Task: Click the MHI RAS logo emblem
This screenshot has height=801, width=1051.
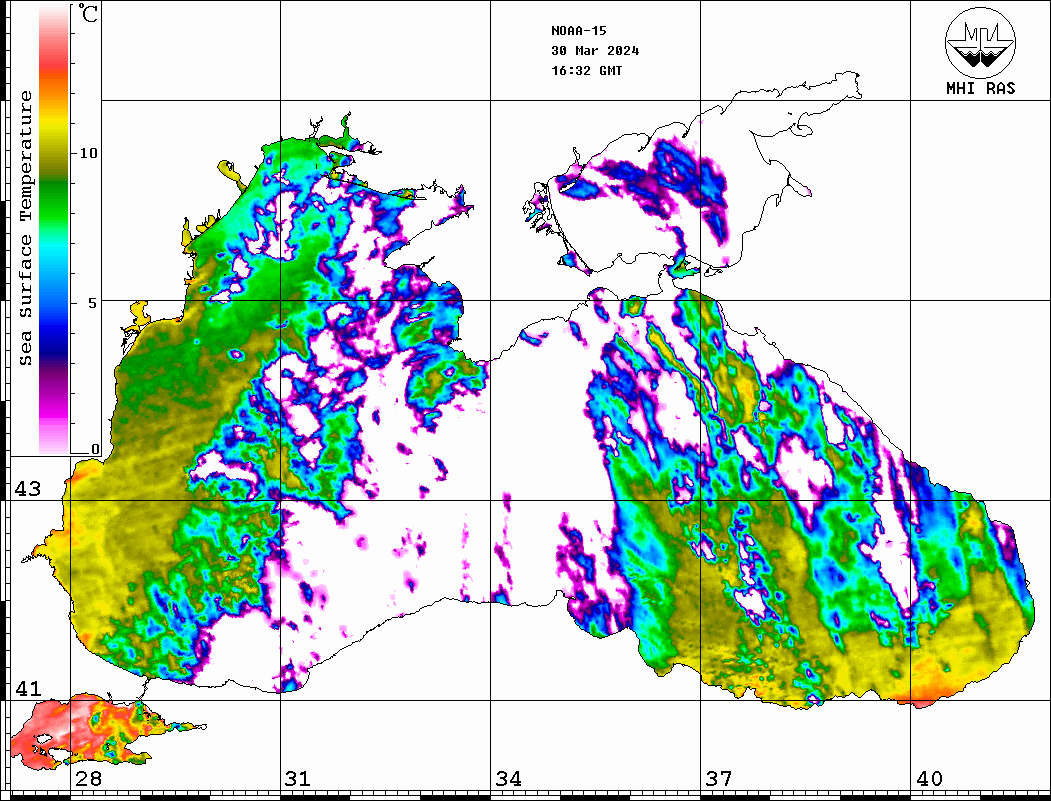Action: coord(981,42)
